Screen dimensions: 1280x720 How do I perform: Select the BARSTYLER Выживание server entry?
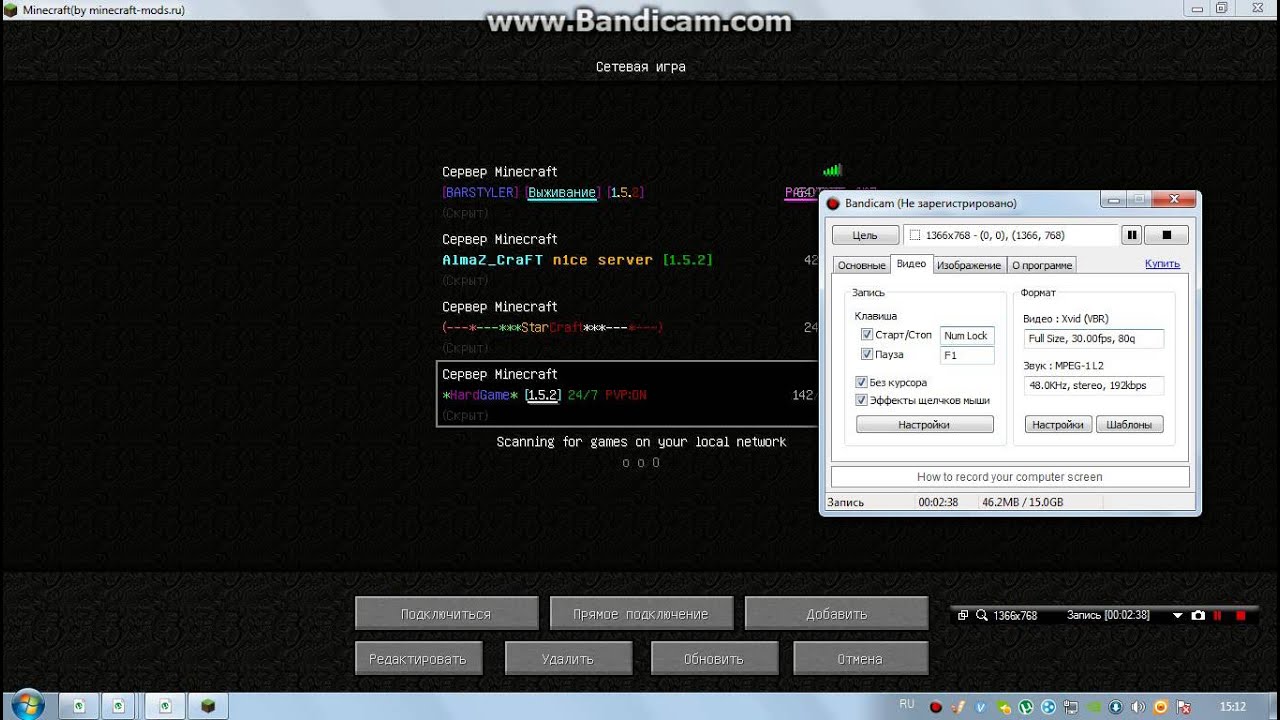628,192
